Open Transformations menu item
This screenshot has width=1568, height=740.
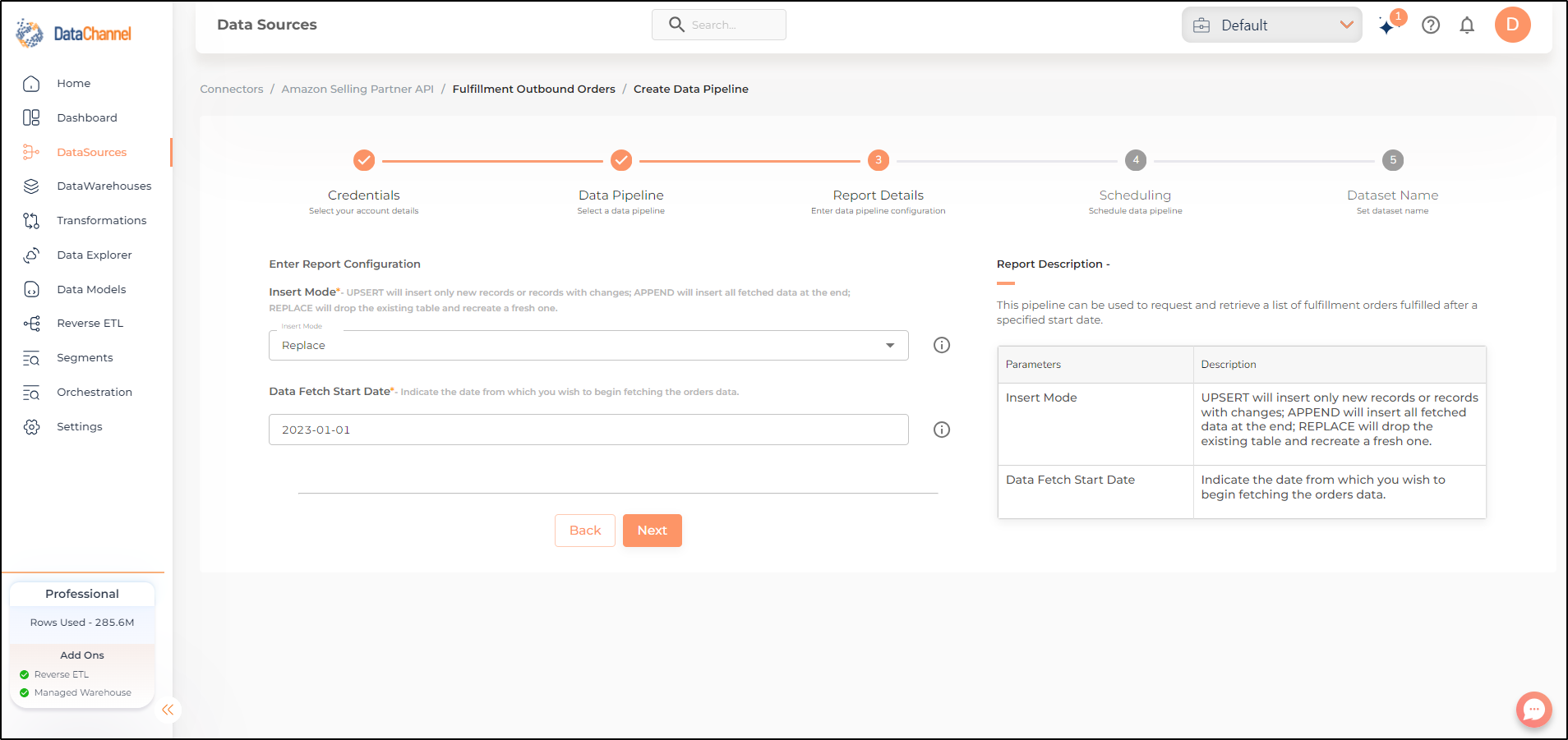(x=102, y=221)
